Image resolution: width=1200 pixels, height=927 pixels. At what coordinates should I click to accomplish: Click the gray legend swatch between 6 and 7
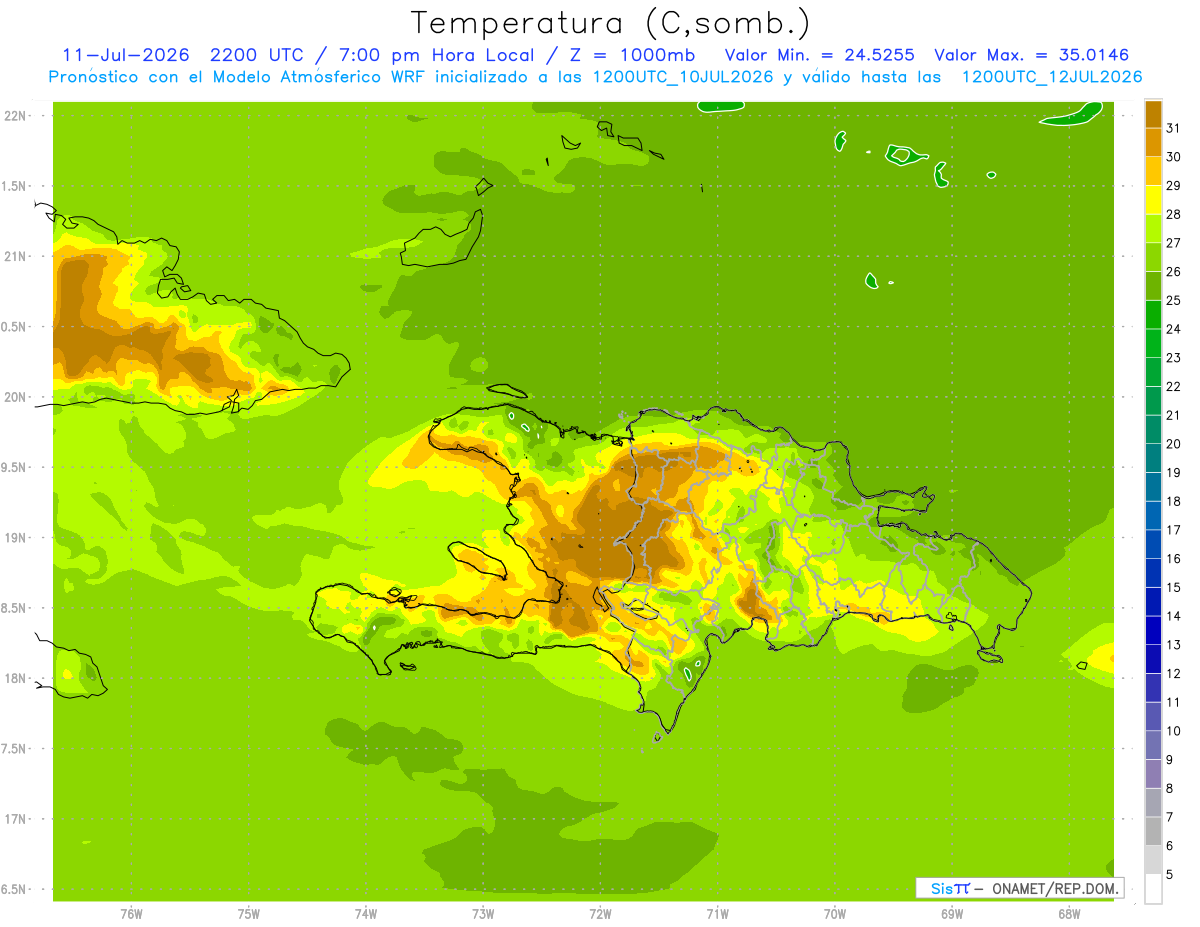coord(1153,831)
